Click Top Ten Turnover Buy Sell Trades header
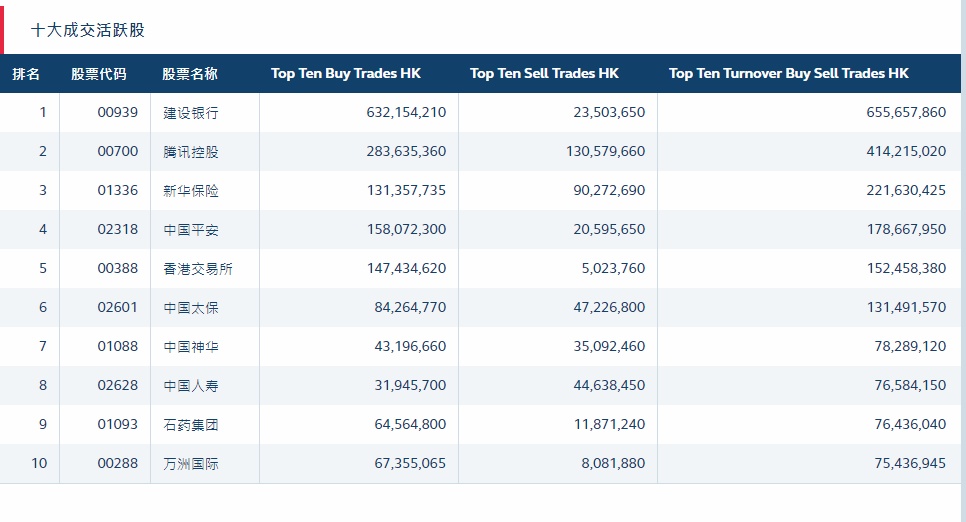 (788, 74)
